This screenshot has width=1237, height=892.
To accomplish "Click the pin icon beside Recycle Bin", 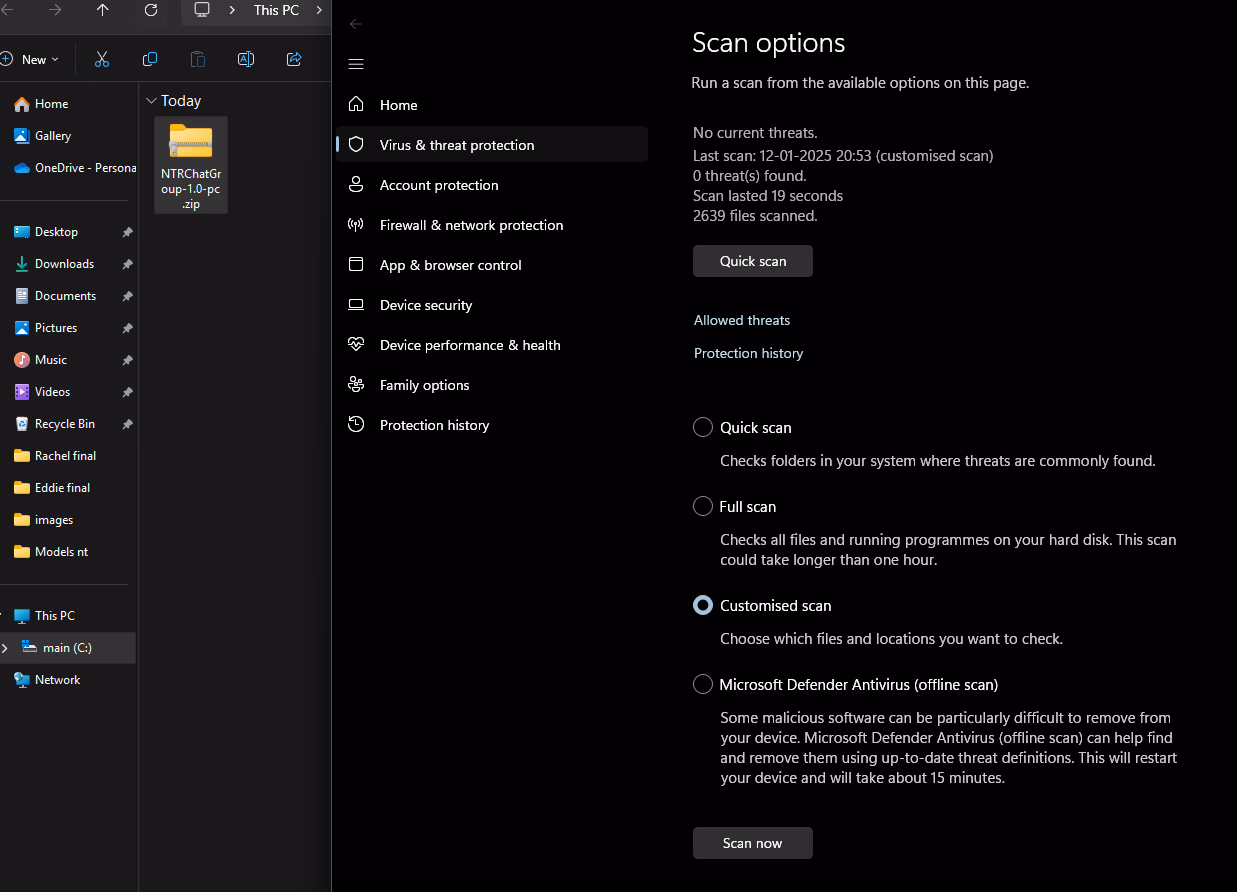I will [x=127, y=424].
